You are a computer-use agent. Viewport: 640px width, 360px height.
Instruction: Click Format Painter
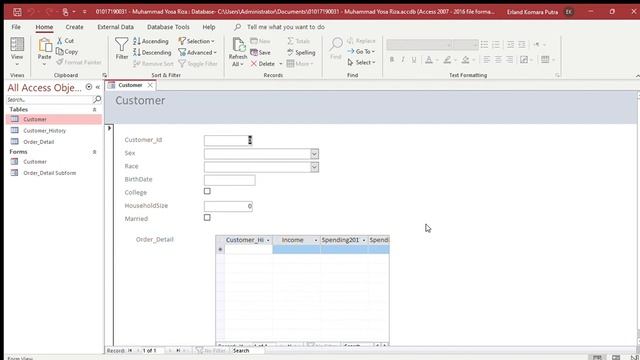79,62
